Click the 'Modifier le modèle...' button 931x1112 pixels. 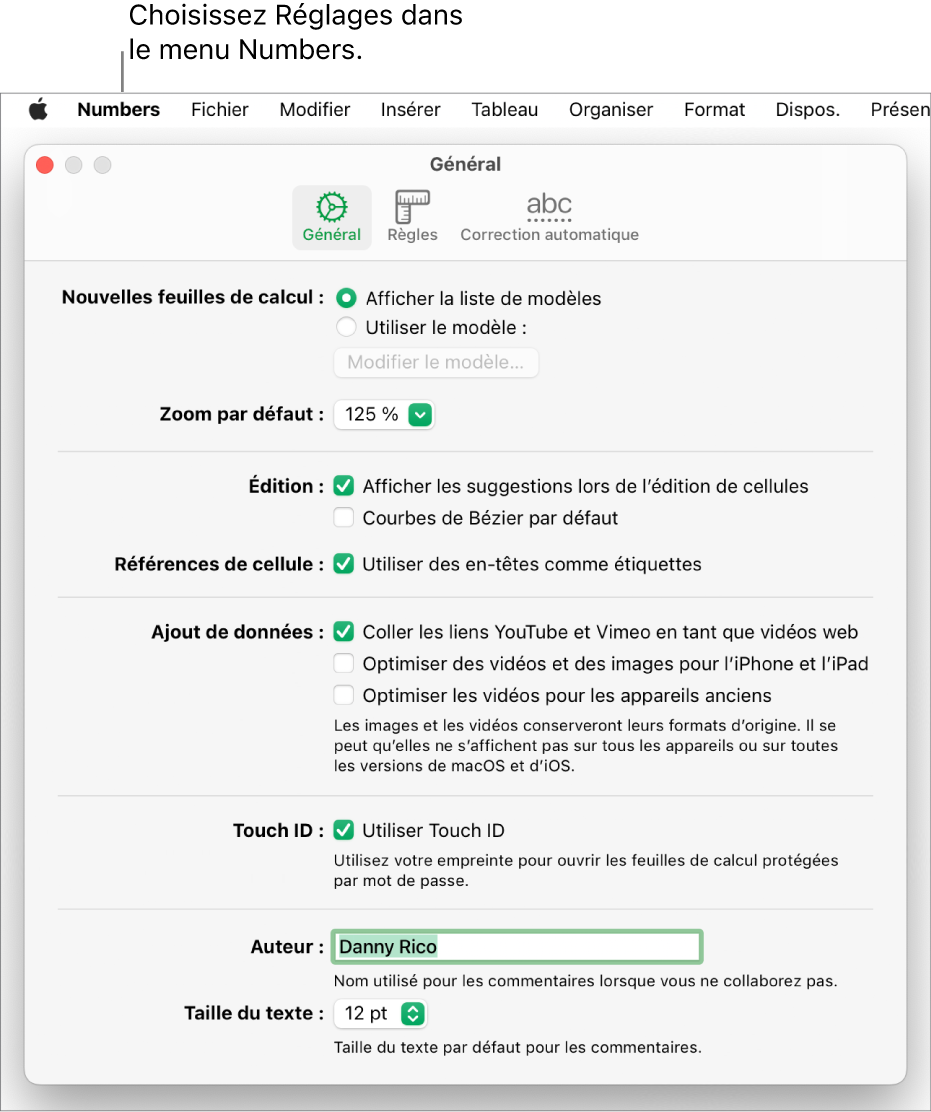[436, 362]
